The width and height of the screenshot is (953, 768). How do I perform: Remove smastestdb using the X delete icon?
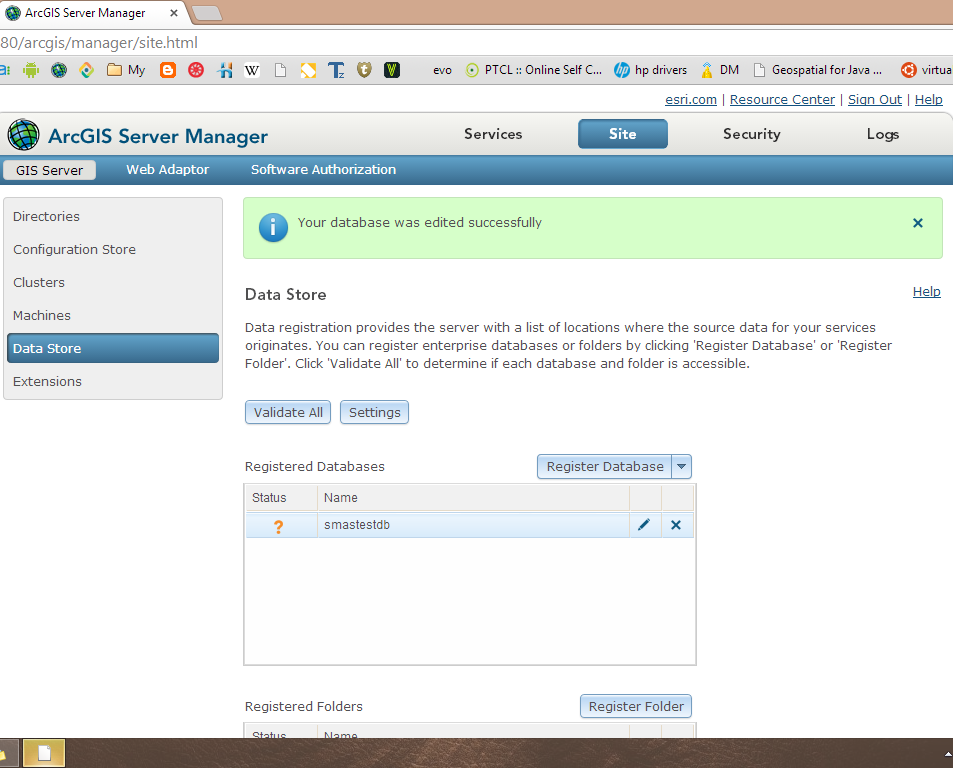click(677, 524)
